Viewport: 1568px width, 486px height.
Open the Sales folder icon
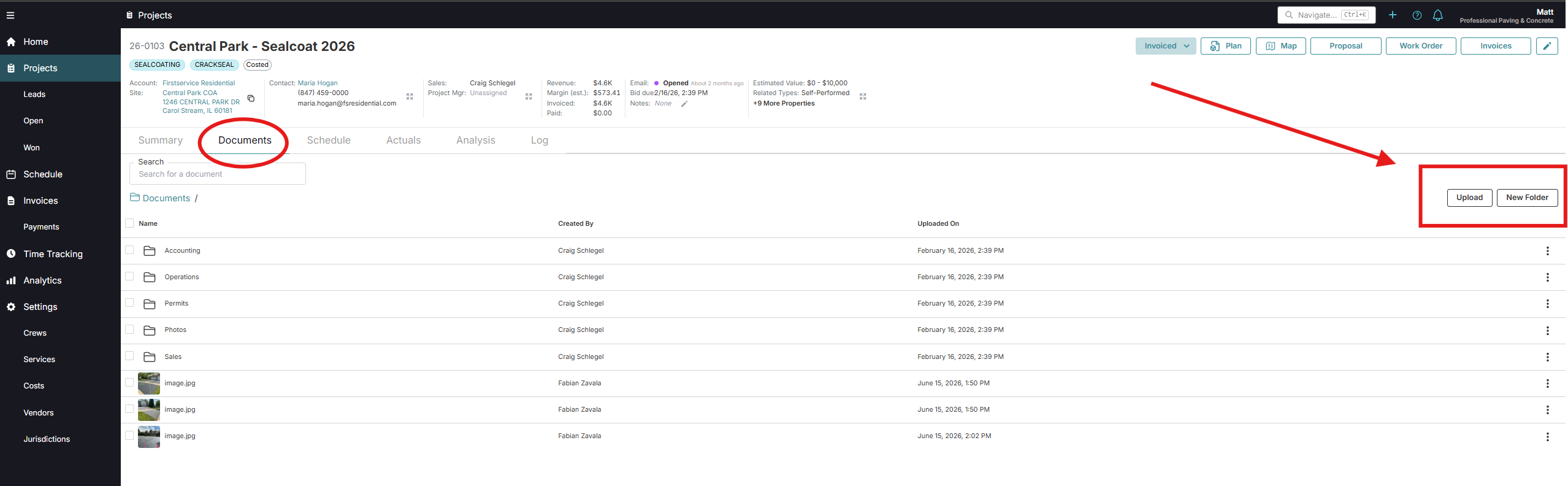149,357
